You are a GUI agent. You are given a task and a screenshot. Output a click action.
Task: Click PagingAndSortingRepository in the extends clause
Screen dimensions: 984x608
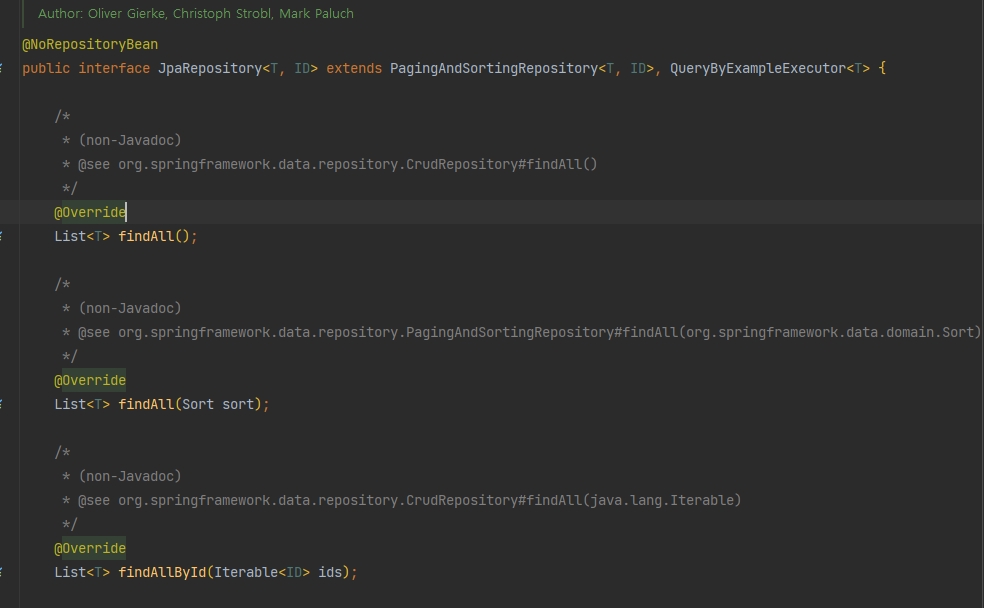494,68
